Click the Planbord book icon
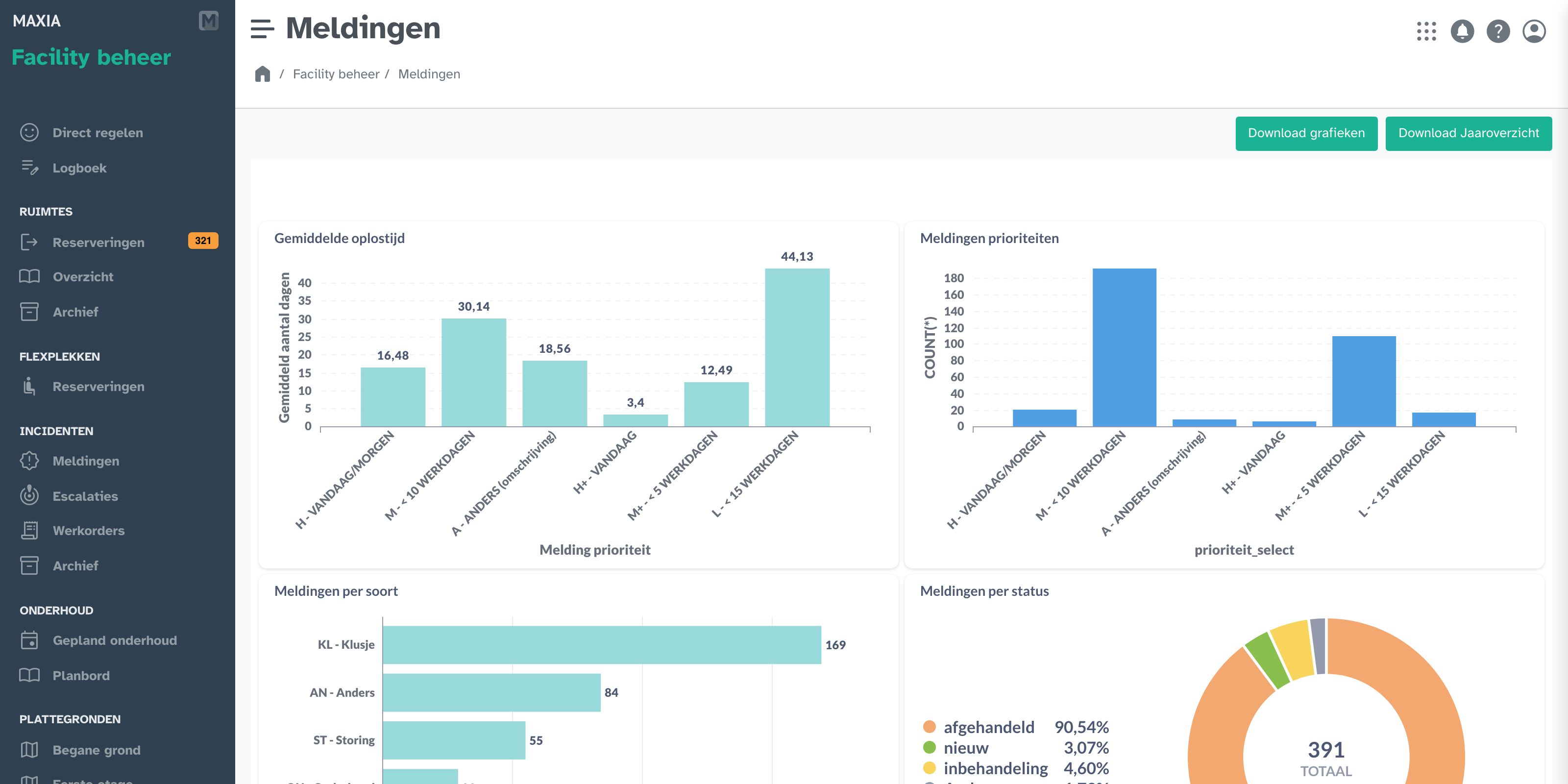Image resolution: width=1568 pixels, height=784 pixels. 29,675
